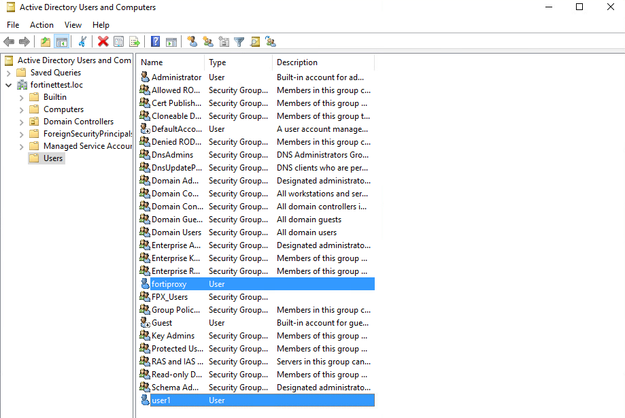Screen dimensions: 625x418
Task: Click Add to group toolbar icon
Action: tap(271, 41)
